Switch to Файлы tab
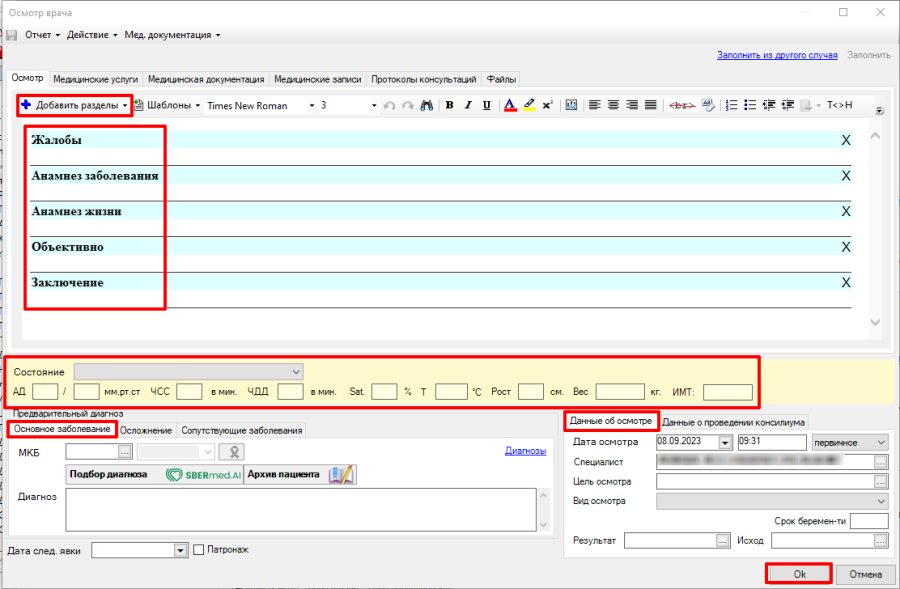Screen dimensions: 900x589 coord(501,79)
